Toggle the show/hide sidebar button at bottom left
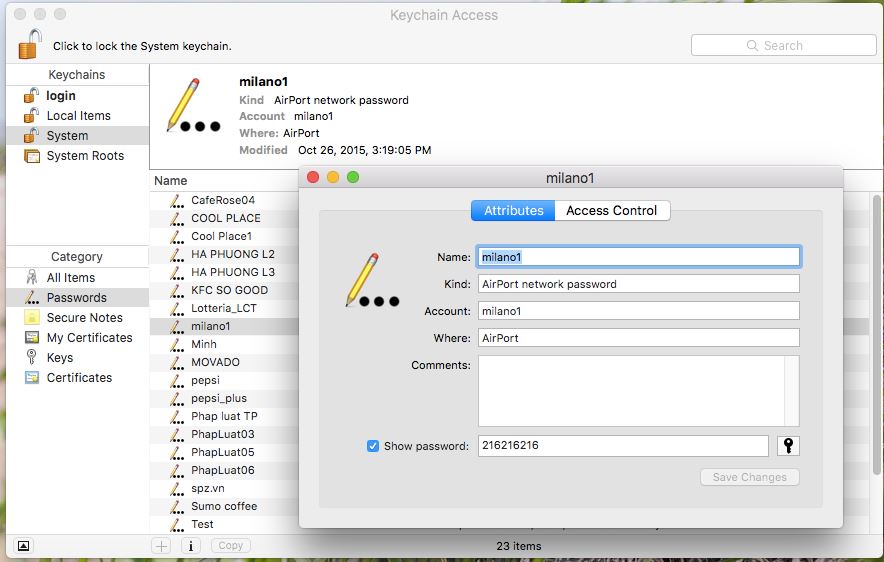 (23, 546)
